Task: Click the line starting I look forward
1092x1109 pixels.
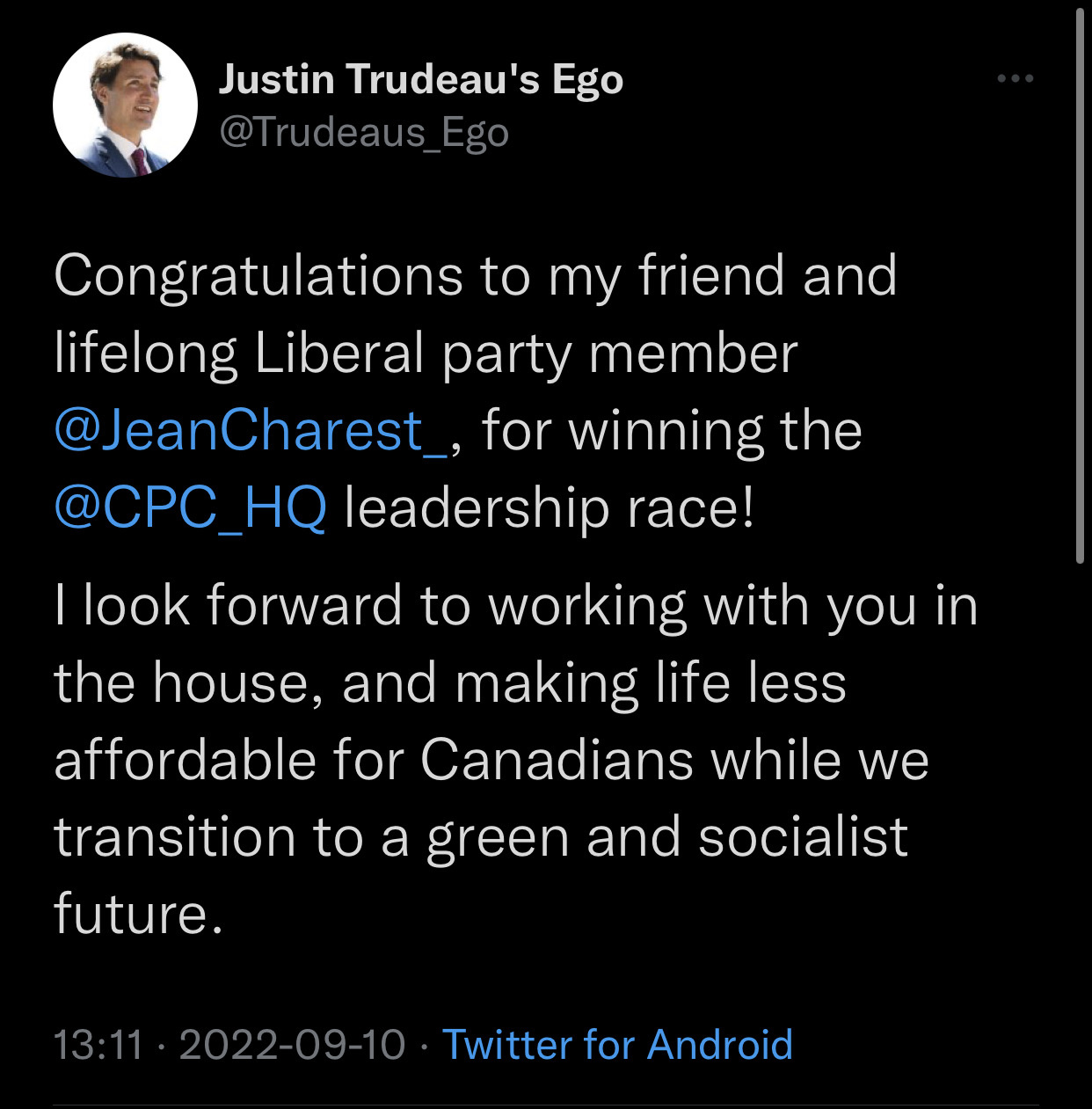Action: pyautogui.click(x=516, y=607)
